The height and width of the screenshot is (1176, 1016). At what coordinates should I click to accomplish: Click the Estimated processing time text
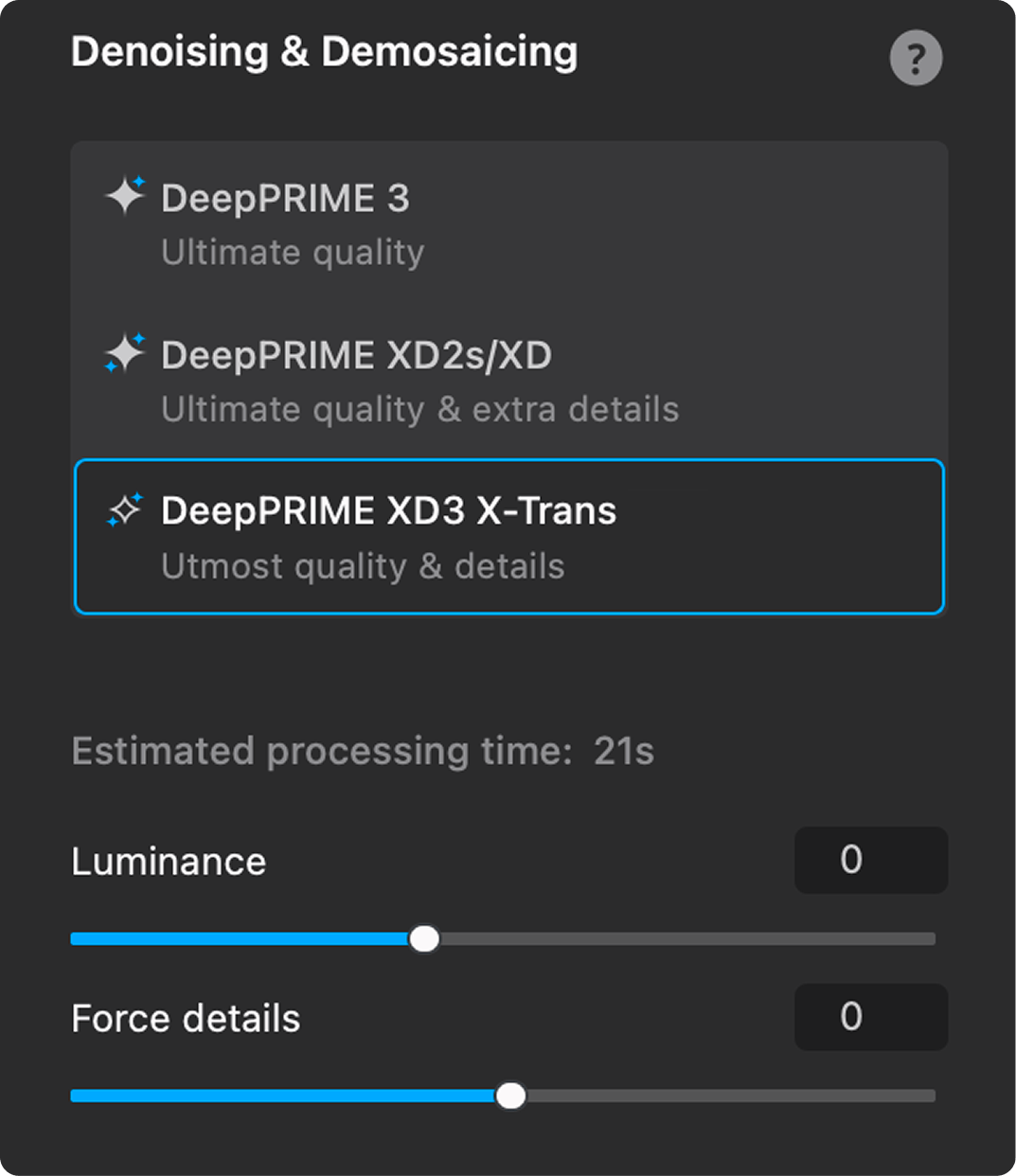pos(363,752)
